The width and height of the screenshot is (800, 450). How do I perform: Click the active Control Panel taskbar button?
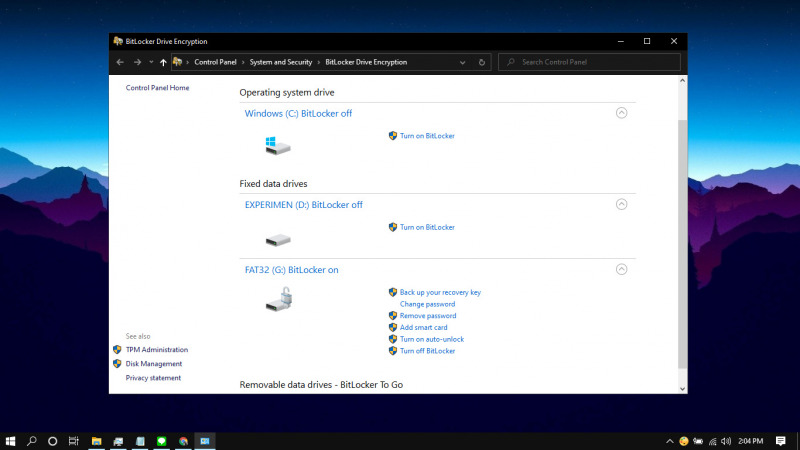pos(205,441)
